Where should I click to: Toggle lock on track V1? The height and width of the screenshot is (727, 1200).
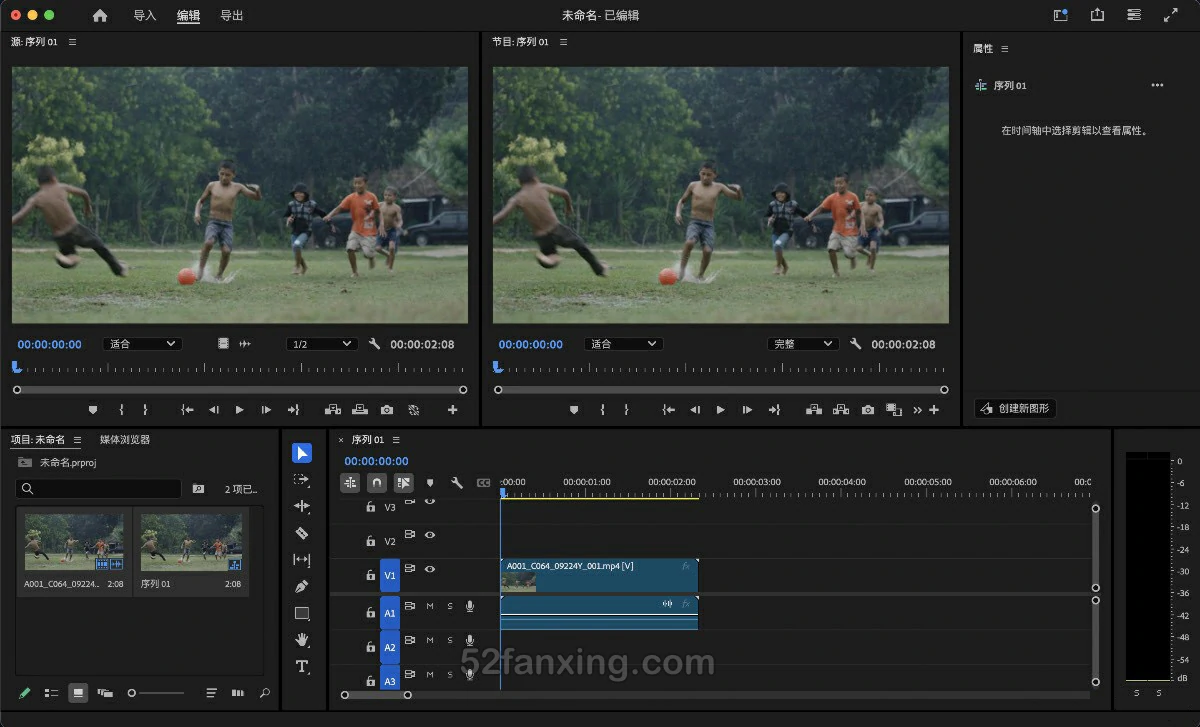point(371,575)
